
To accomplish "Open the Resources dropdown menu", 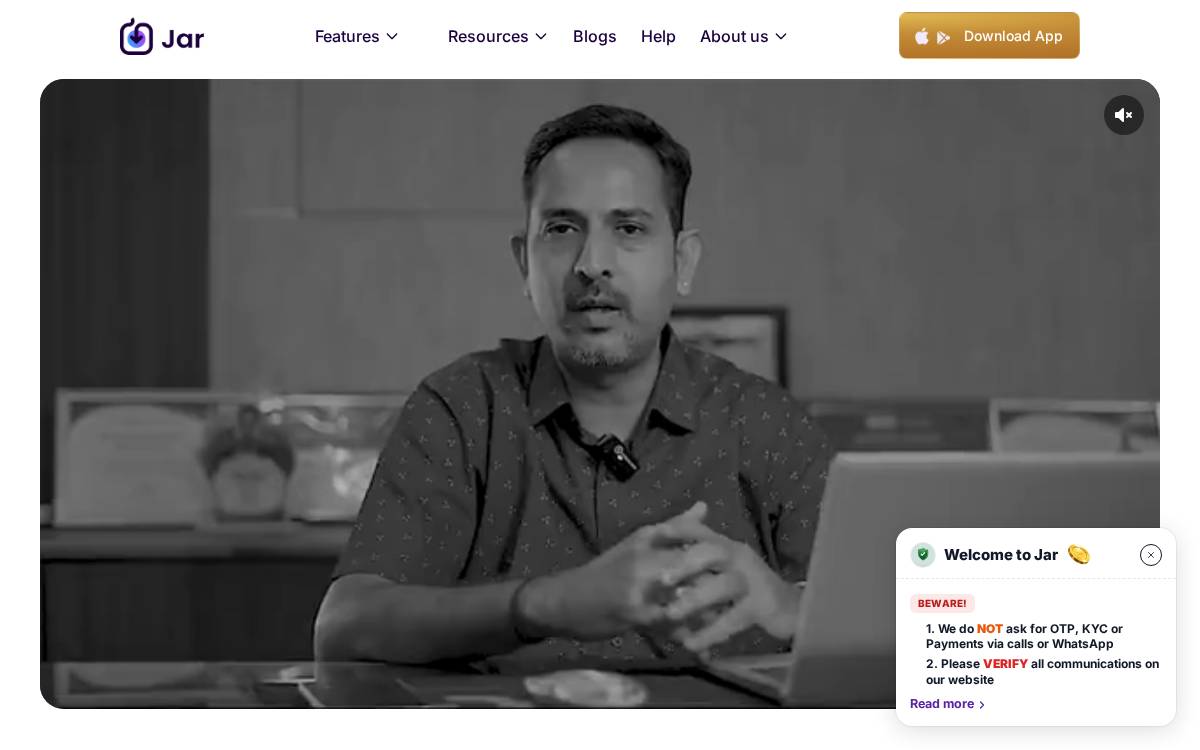I will pyautogui.click(x=498, y=37).
